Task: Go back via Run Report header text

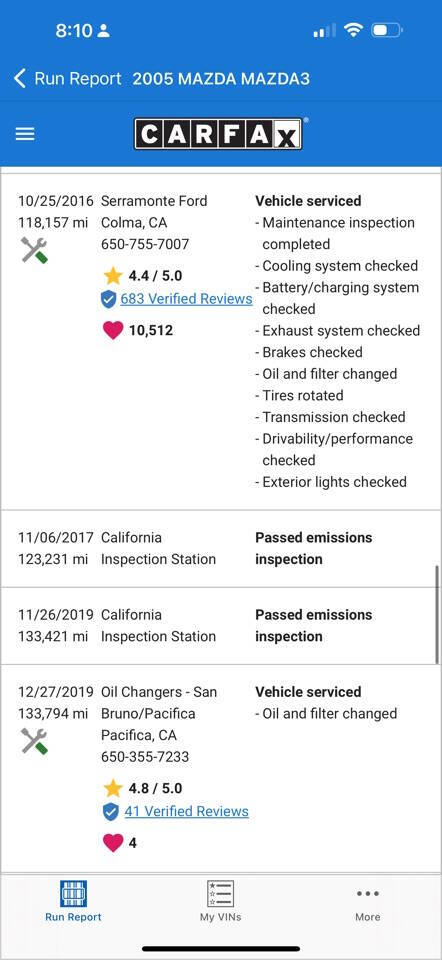Action: coord(78,78)
